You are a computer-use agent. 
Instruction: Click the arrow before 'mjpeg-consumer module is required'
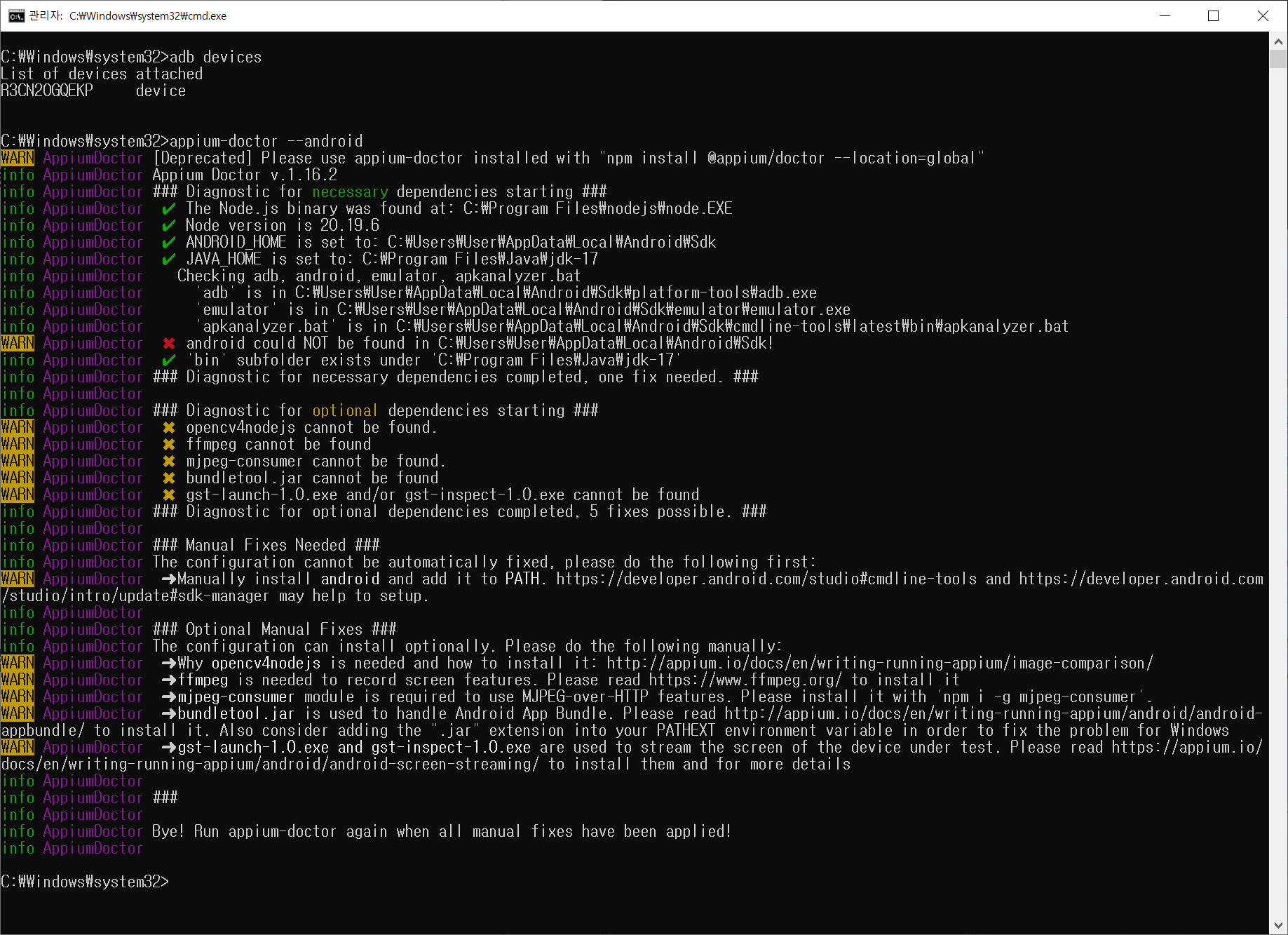coord(169,697)
